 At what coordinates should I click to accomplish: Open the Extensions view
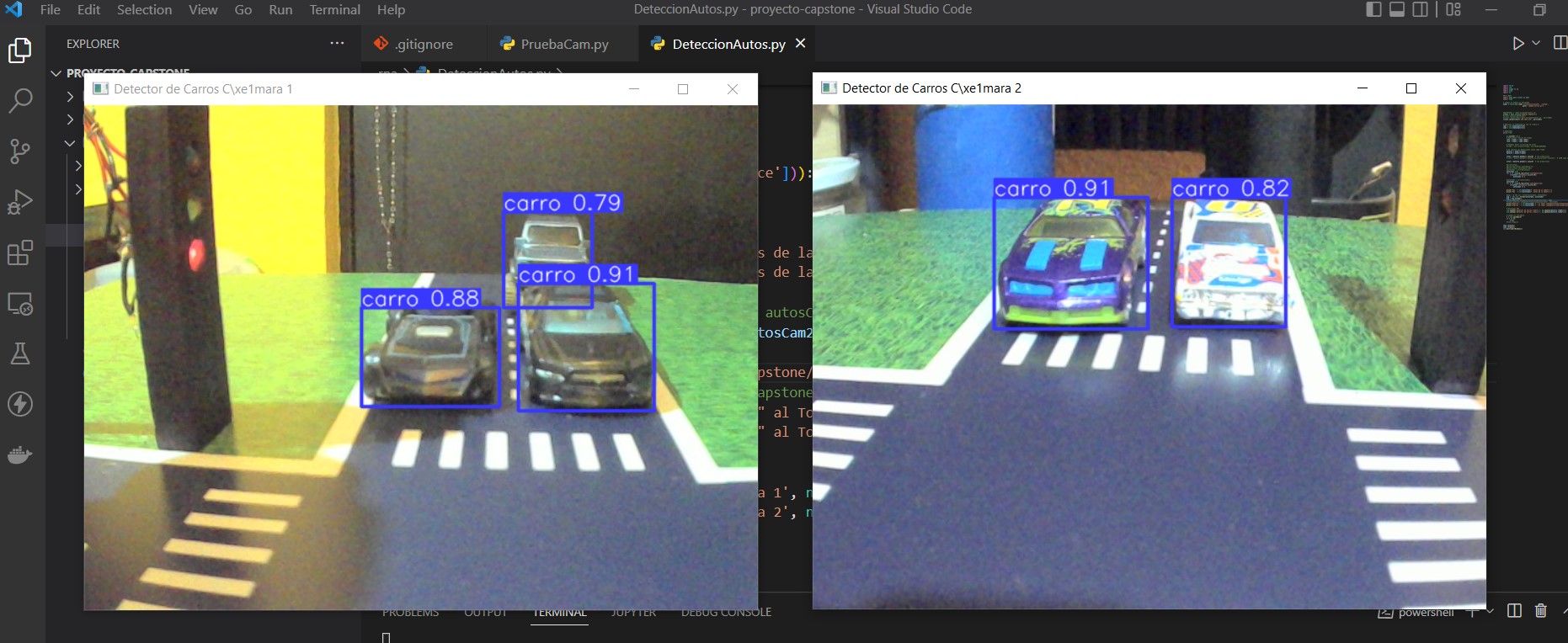pyautogui.click(x=19, y=252)
